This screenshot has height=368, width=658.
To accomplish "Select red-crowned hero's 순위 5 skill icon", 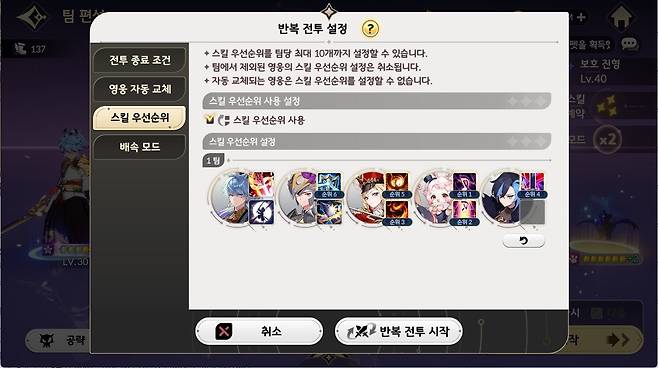I will (x=397, y=185).
